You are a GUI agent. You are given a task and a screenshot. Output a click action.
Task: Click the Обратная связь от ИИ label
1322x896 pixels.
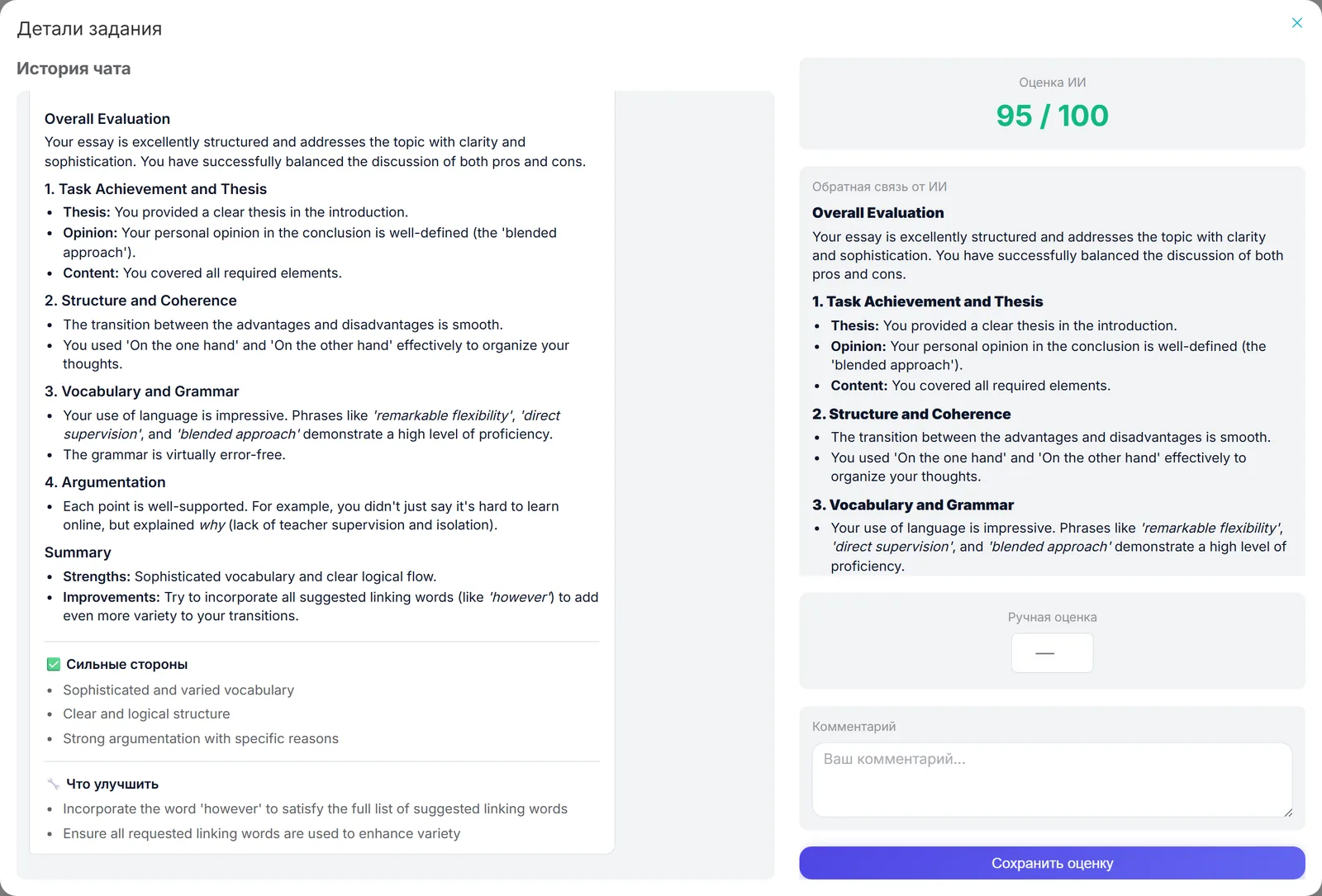pyautogui.click(x=879, y=187)
